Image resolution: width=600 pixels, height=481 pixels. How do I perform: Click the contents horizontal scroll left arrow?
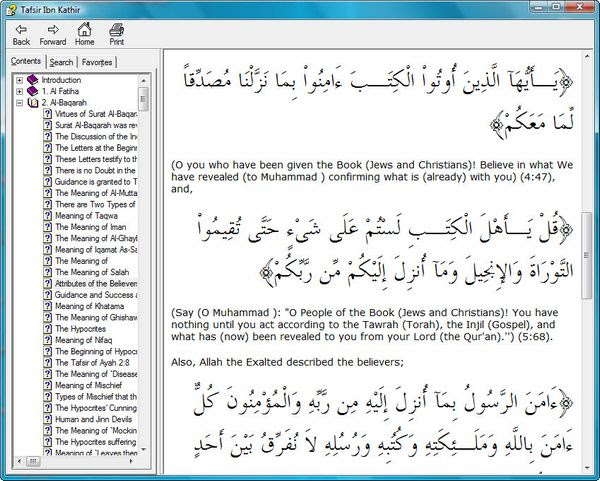click(x=20, y=461)
